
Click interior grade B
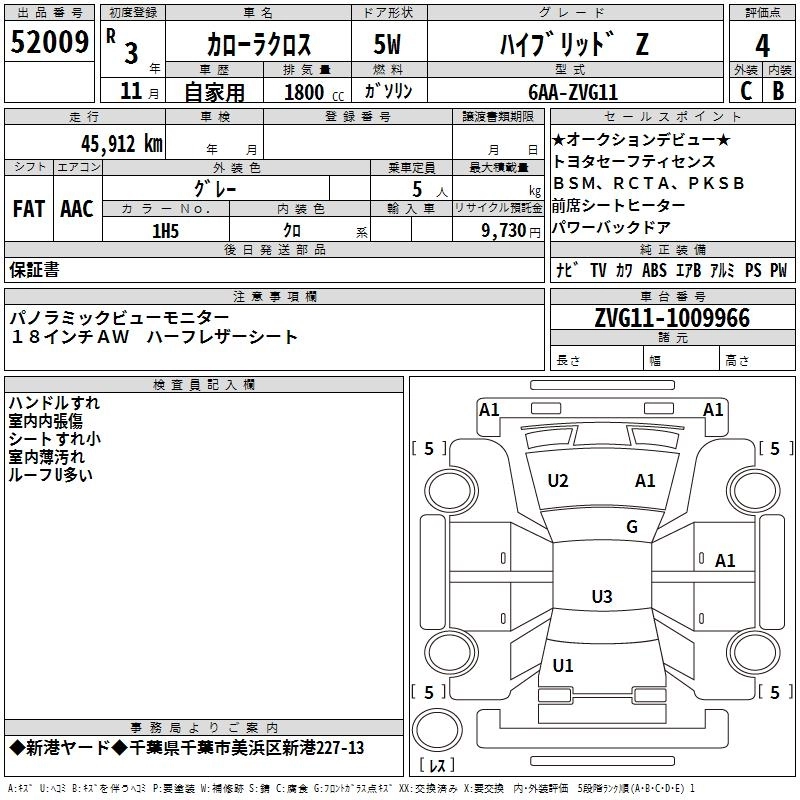click(x=778, y=91)
